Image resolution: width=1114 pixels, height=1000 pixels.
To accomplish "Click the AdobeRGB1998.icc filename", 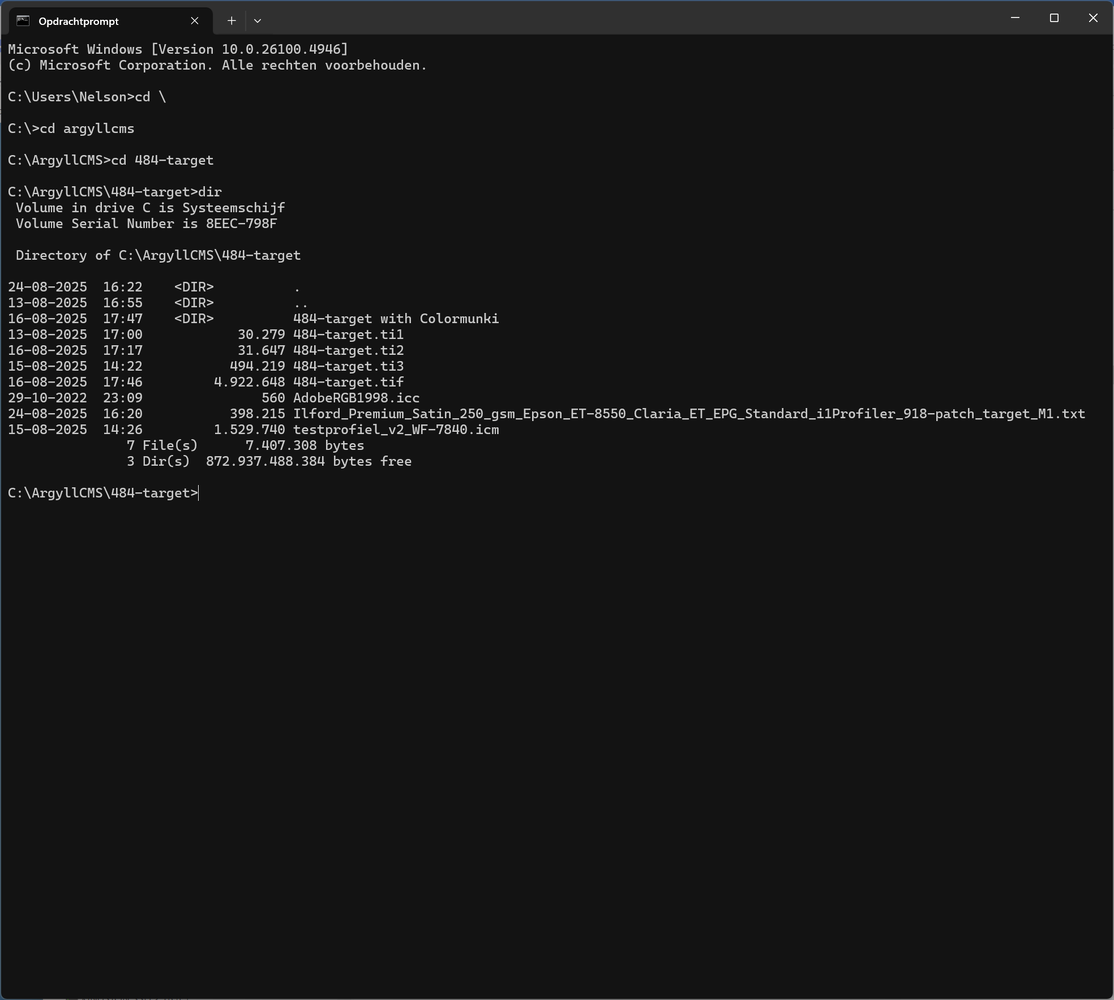I will [356, 398].
